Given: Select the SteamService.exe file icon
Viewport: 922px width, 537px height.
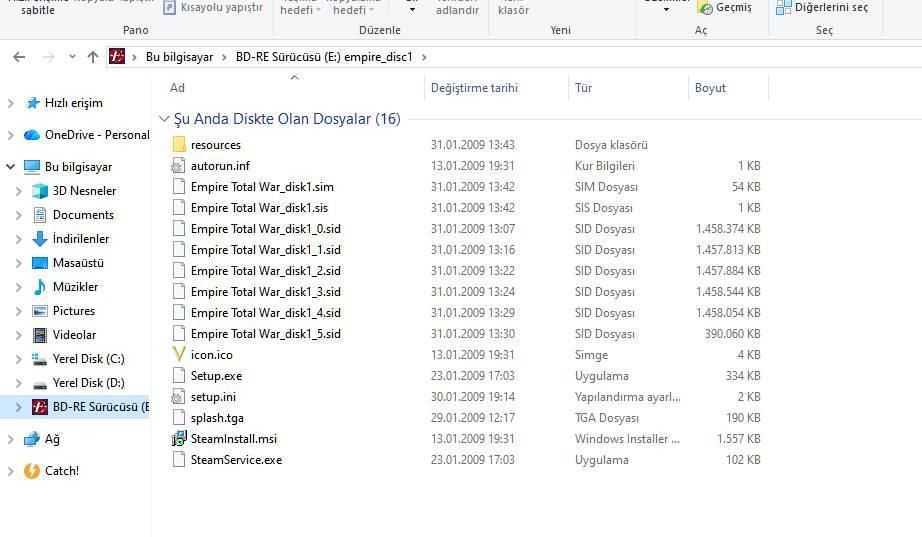Looking at the screenshot, I should coord(179,460).
